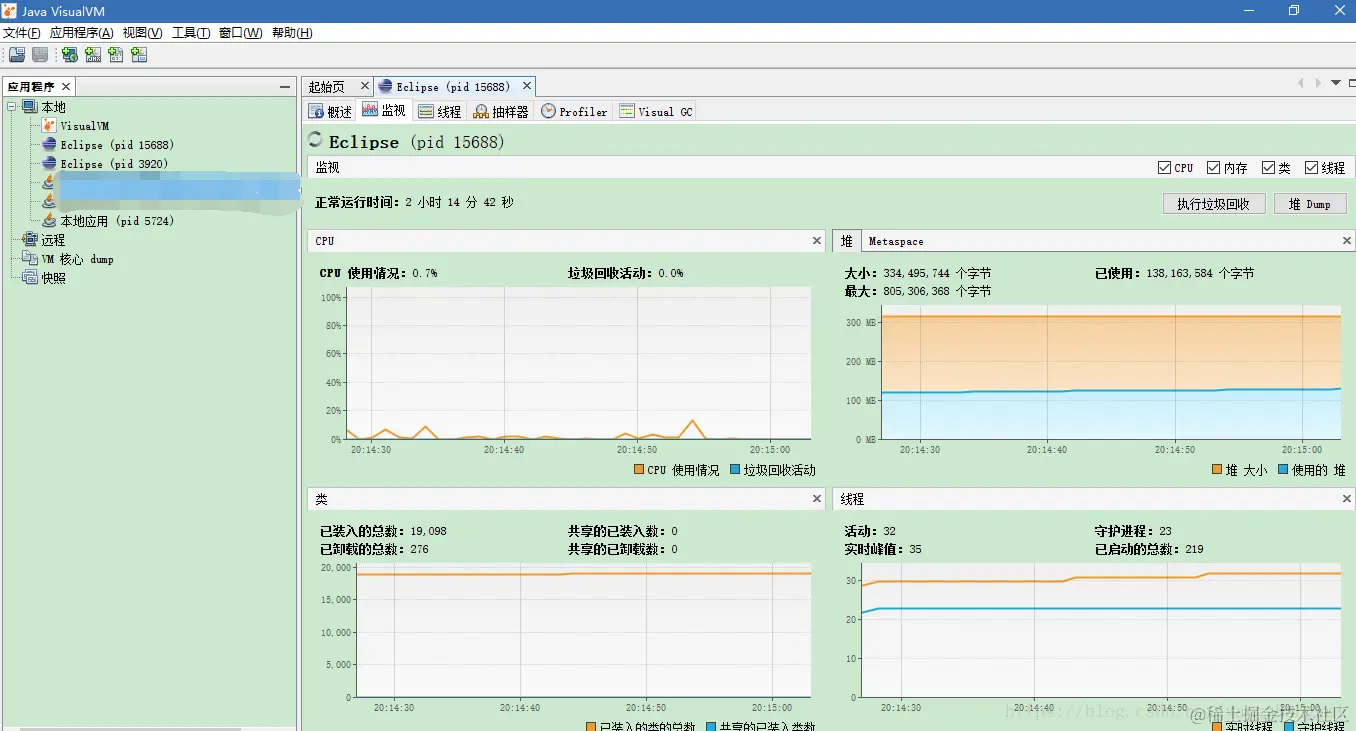
Task: Open the document list dropdown arrow
Action: tap(1336, 83)
